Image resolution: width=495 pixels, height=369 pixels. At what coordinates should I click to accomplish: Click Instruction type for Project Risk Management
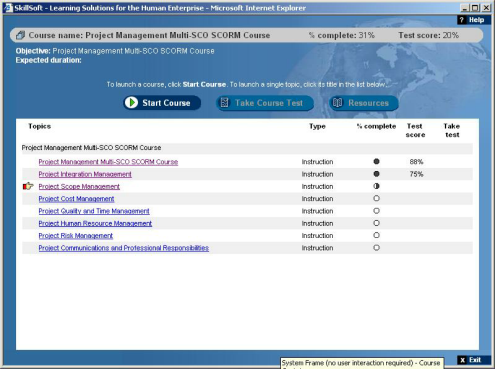(317, 236)
